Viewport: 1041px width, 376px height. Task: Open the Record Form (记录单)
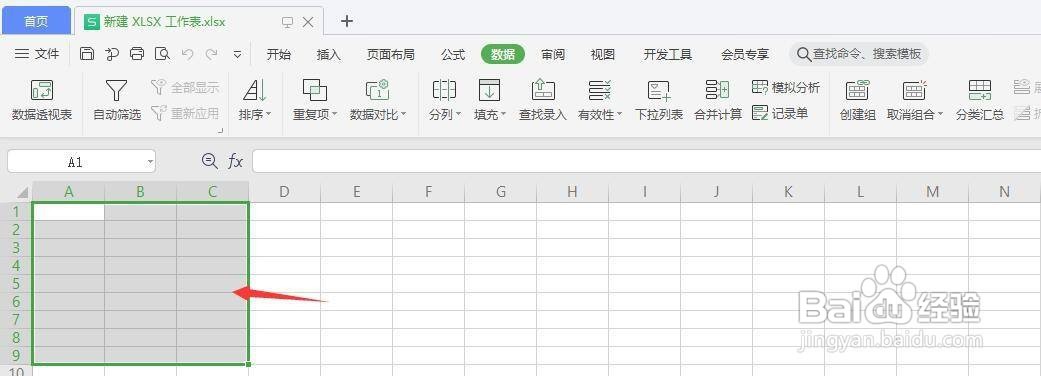pos(780,114)
